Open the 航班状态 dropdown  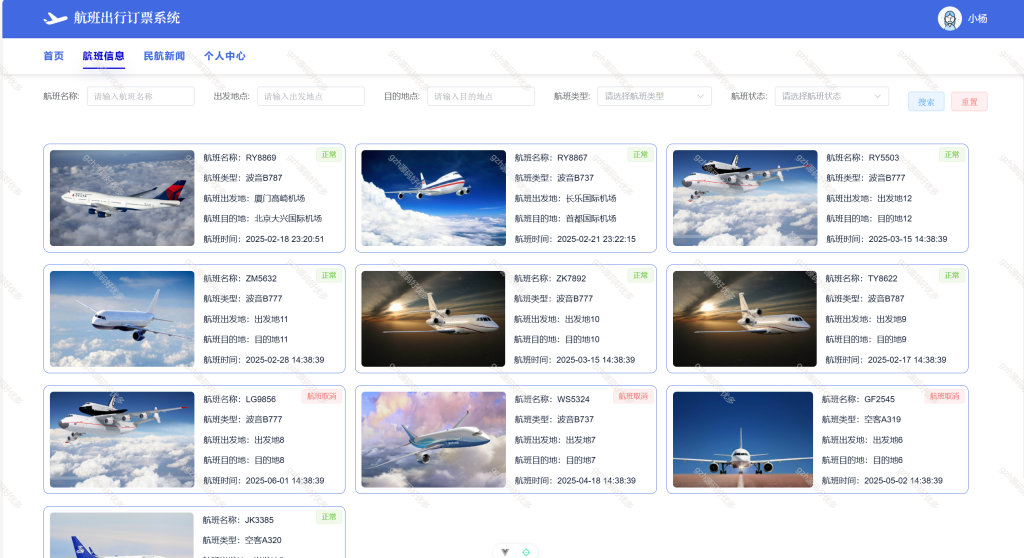tap(832, 96)
